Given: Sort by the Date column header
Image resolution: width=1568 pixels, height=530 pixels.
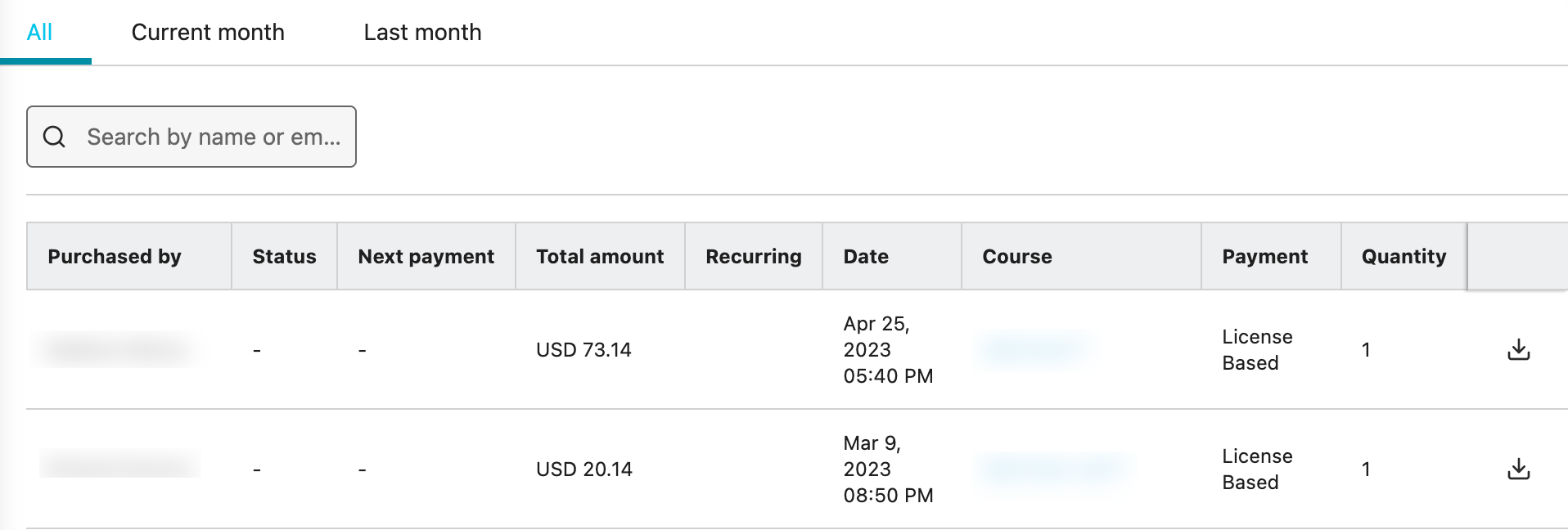Looking at the screenshot, I should [866, 257].
